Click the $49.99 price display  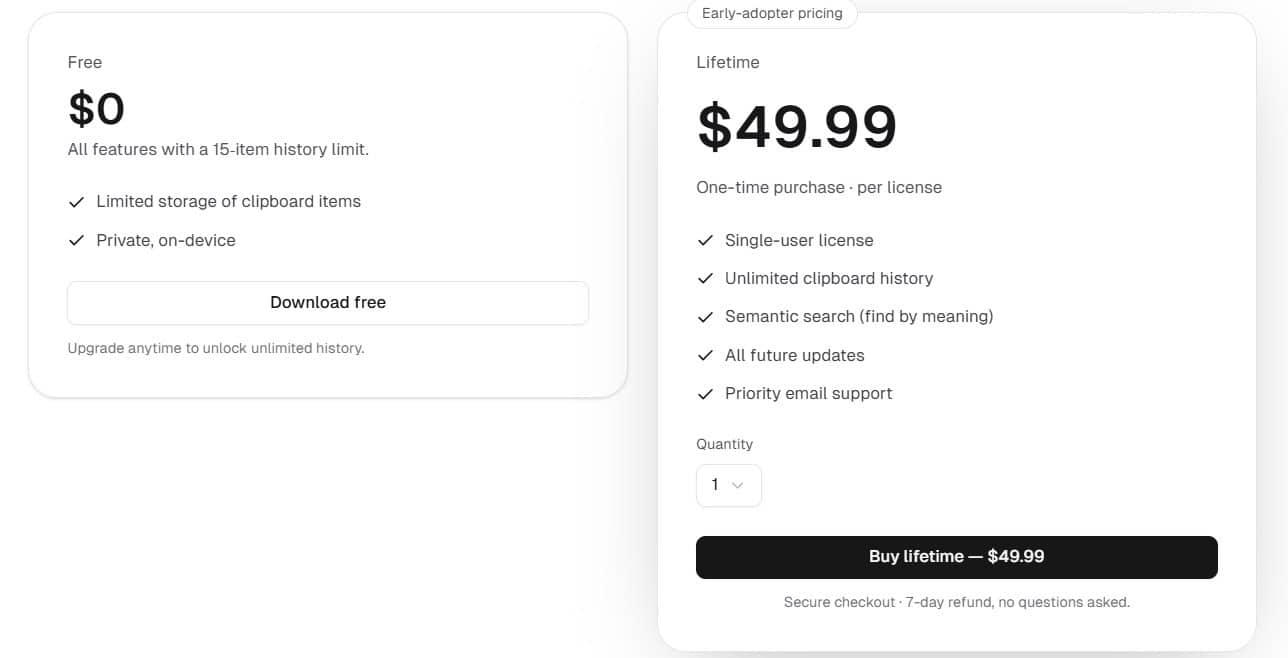(797, 125)
